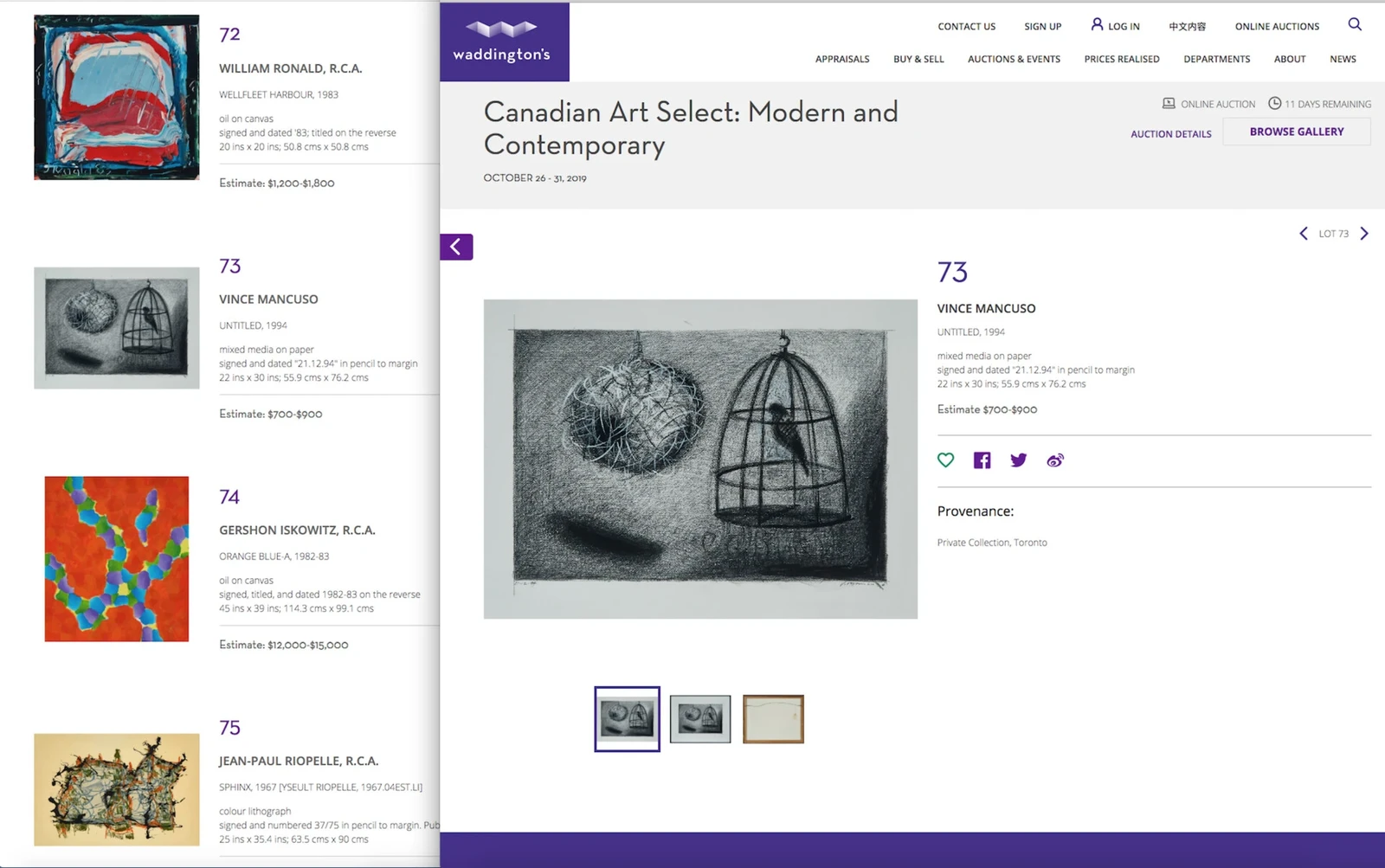Image resolution: width=1385 pixels, height=868 pixels.
Task: Open Auction Details
Action: (1170, 133)
